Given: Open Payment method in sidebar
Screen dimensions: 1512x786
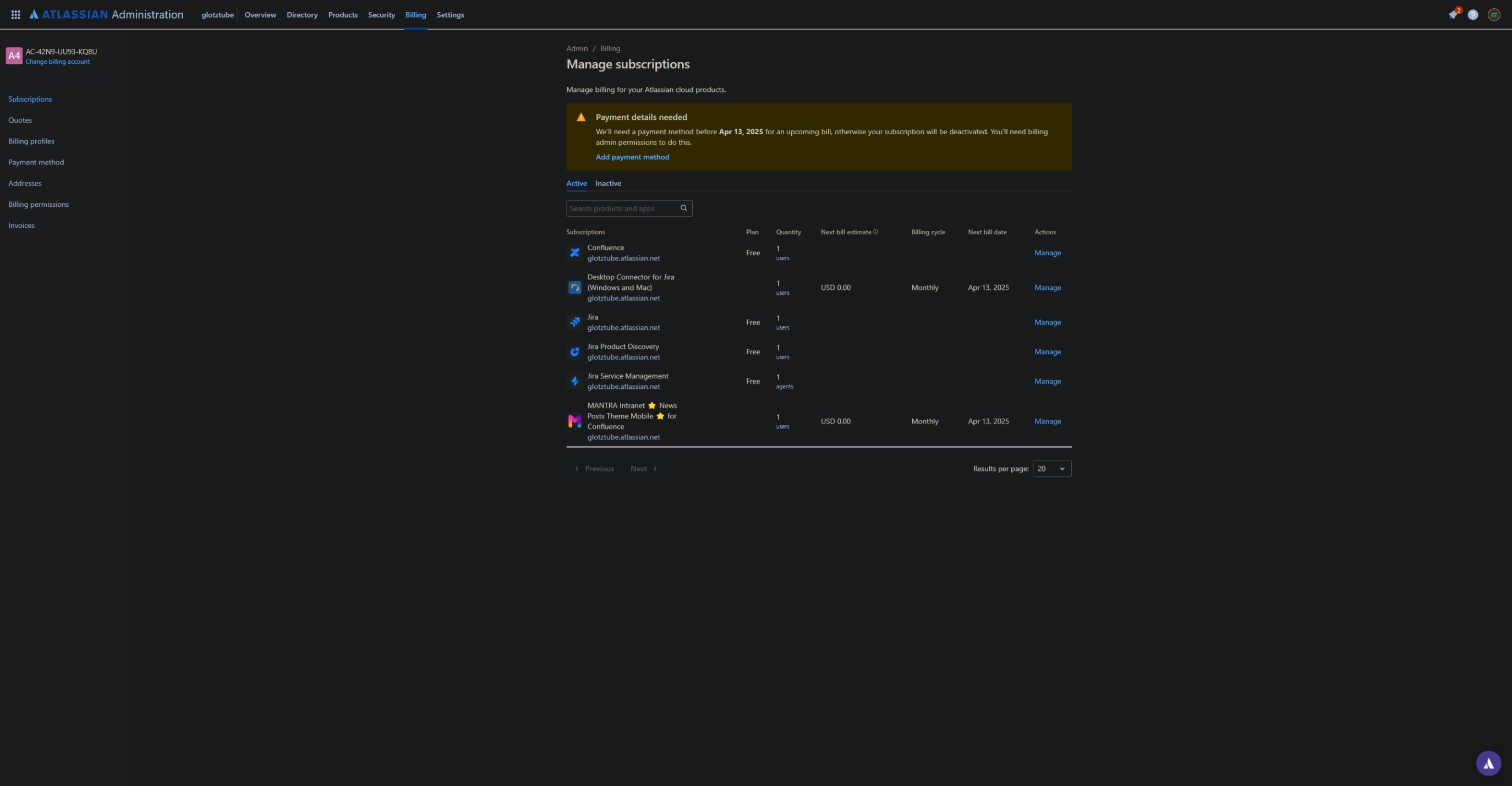Looking at the screenshot, I should (x=36, y=162).
